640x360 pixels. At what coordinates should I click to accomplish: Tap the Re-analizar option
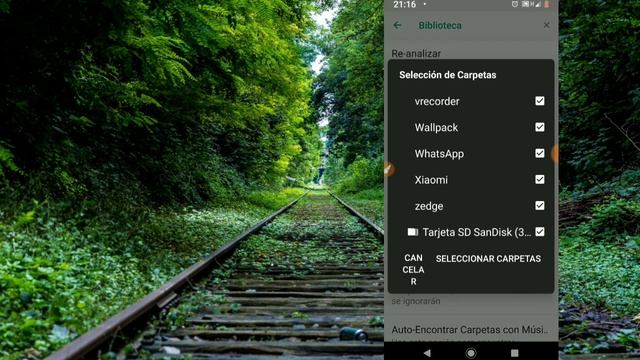coord(416,53)
